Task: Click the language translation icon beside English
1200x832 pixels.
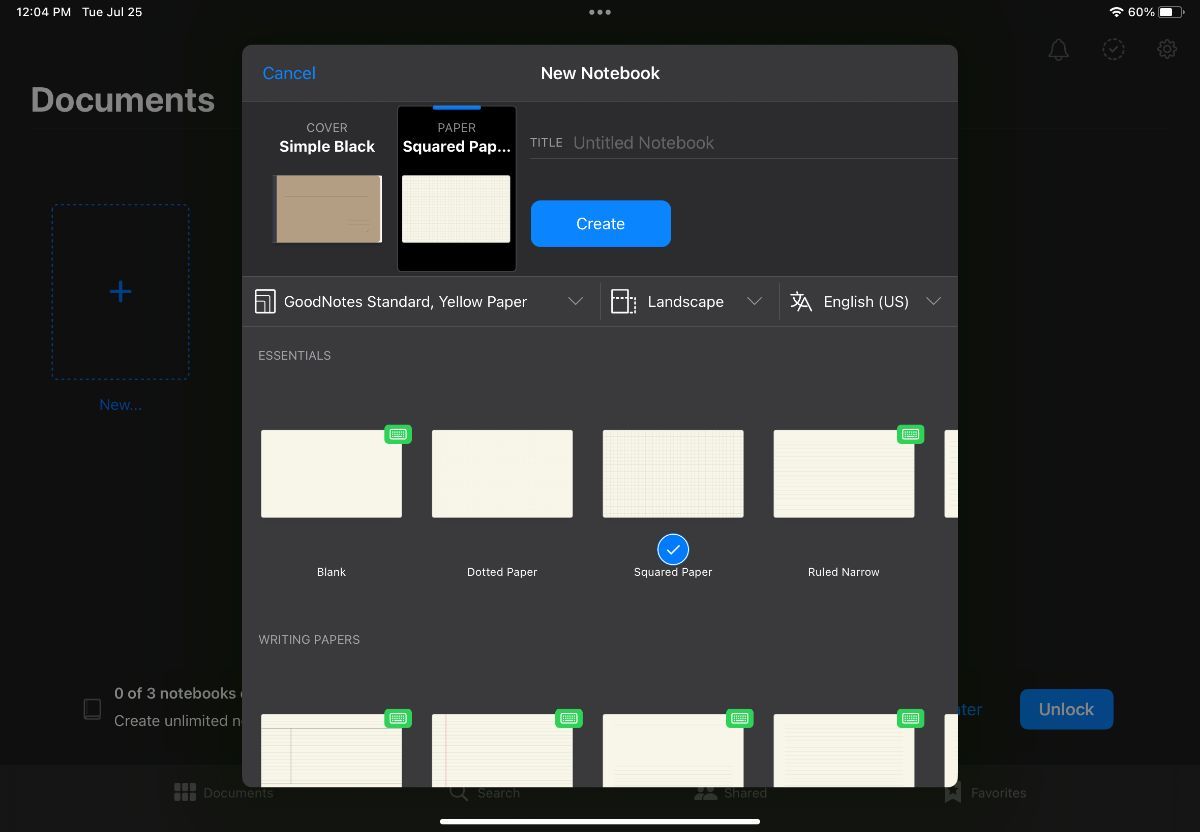Action: click(x=801, y=301)
